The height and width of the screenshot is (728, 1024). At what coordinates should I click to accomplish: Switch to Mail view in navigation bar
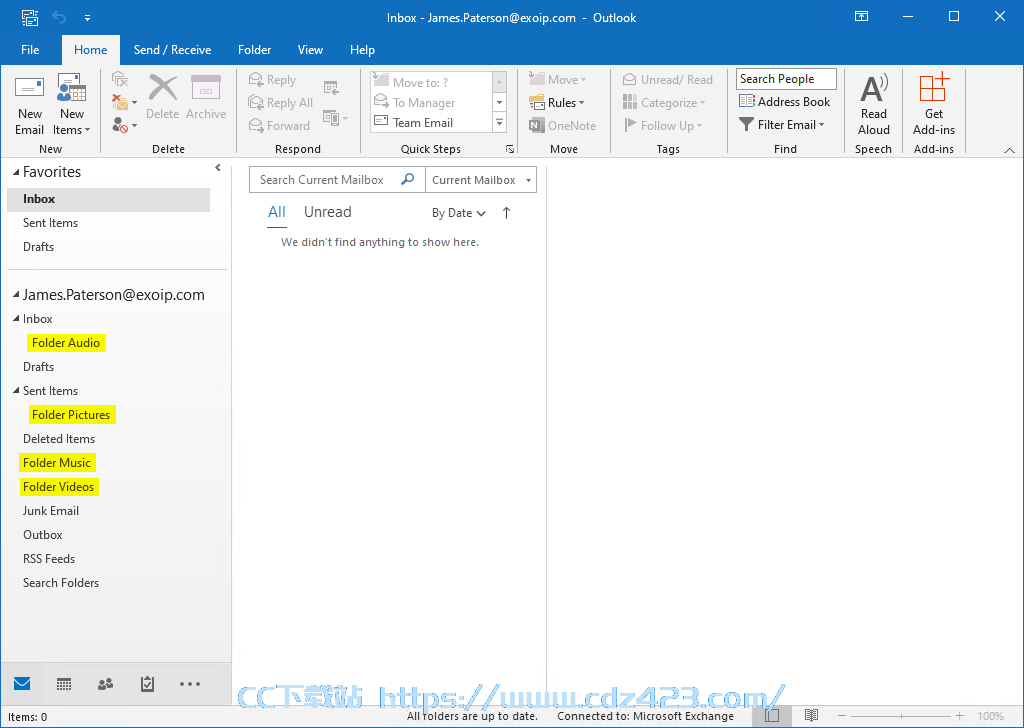click(x=22, y=684)
